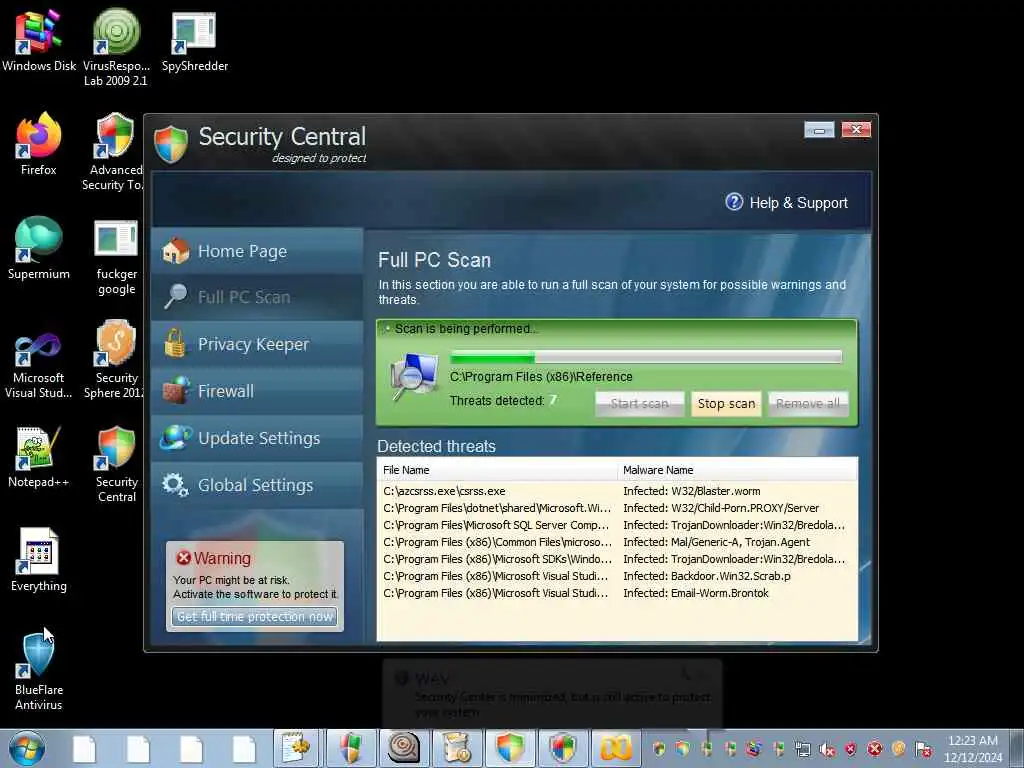
Task: Select the C:\azcsrss.exe\csrss.exe threat row
Action: click(617, 491)
